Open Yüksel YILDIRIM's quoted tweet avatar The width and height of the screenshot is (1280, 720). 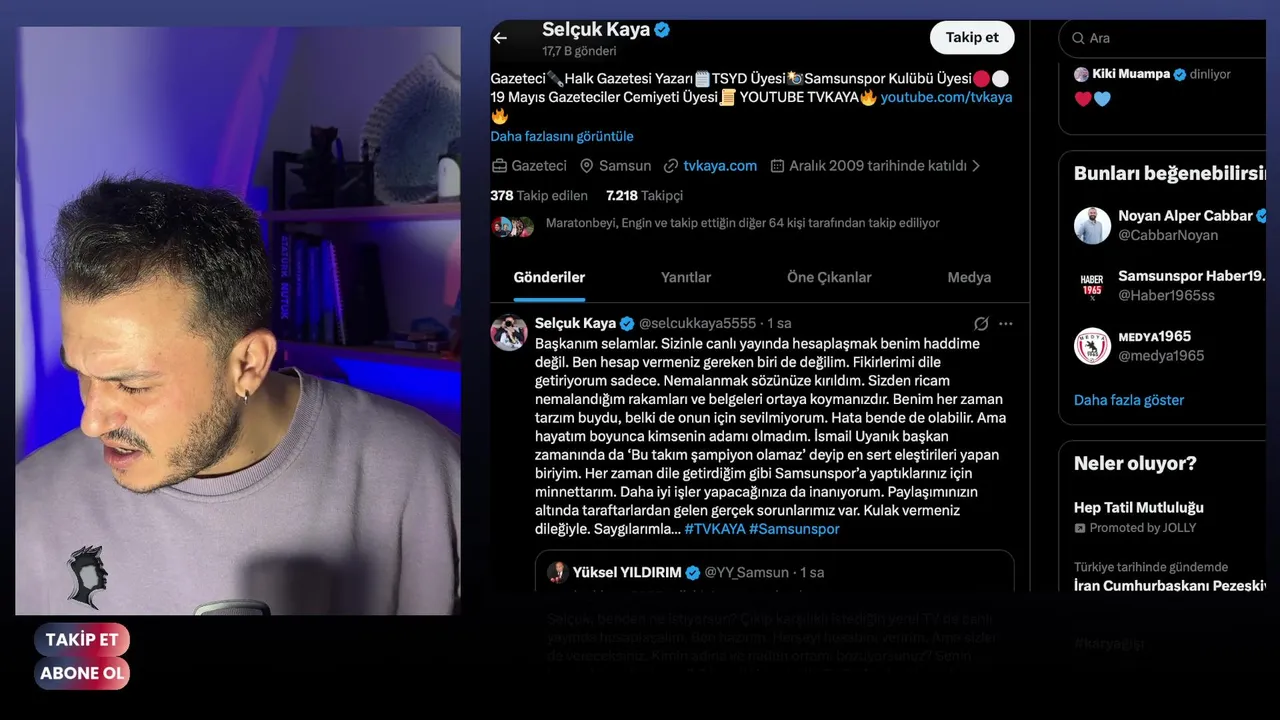point(557,573)
